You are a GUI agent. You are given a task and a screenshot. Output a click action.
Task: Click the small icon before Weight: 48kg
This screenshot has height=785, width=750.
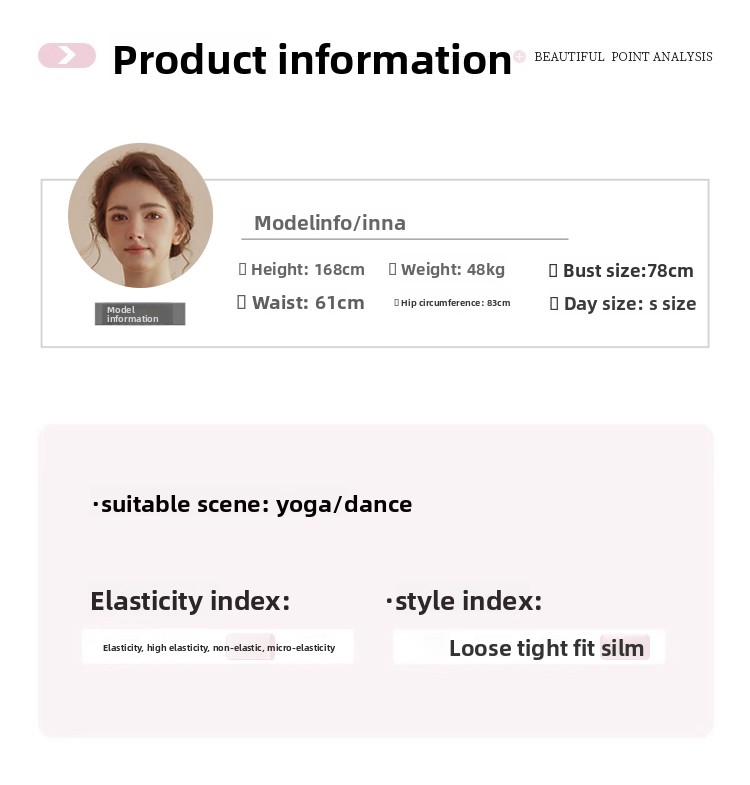(x=392, y=269)
